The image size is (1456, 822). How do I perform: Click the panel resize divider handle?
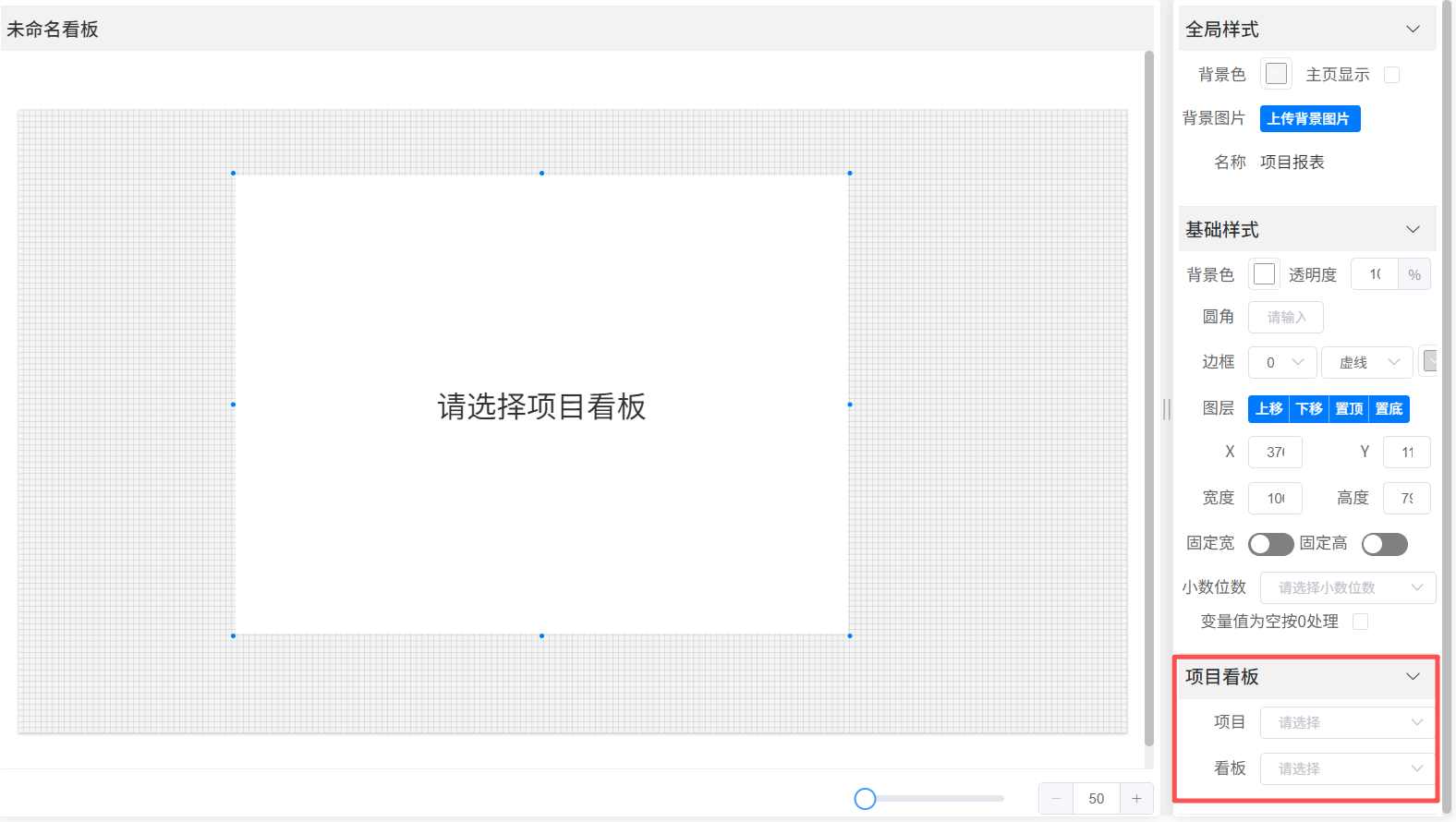pos(1167,409)
